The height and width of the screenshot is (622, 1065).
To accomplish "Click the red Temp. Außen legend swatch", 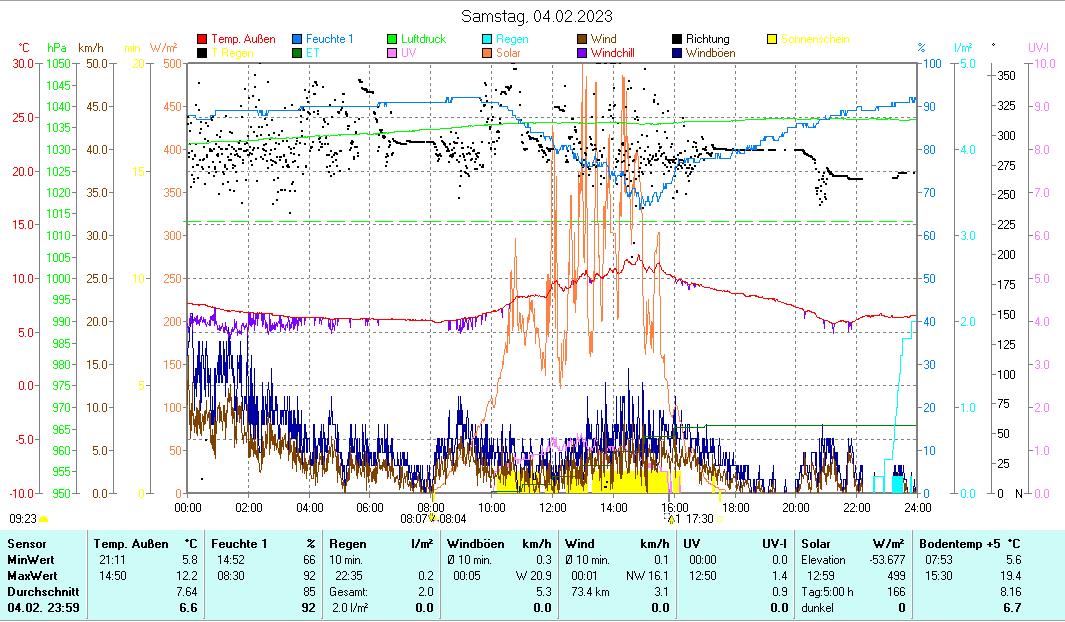I will (x=203, y=39).
